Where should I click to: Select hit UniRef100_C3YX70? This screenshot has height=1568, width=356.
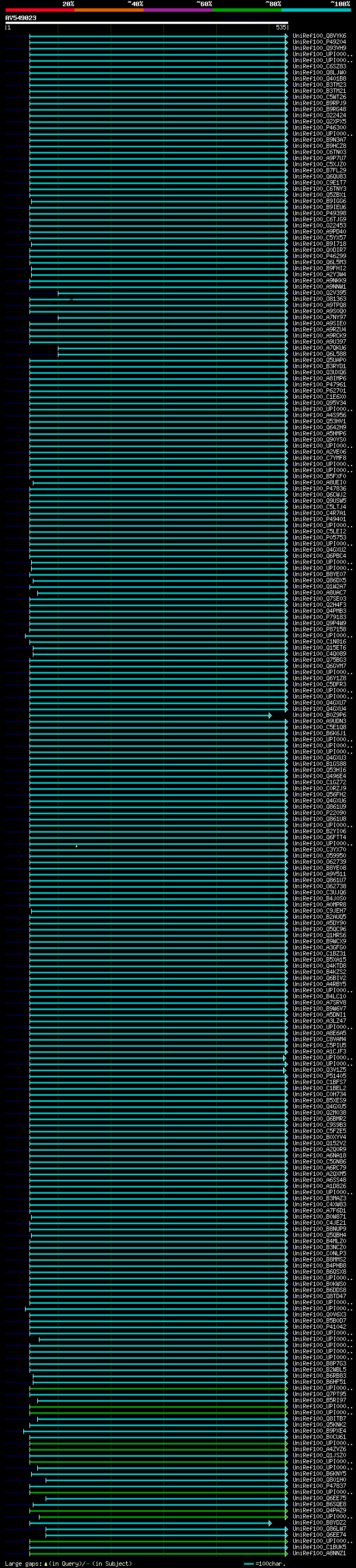(x=319, y=850)
